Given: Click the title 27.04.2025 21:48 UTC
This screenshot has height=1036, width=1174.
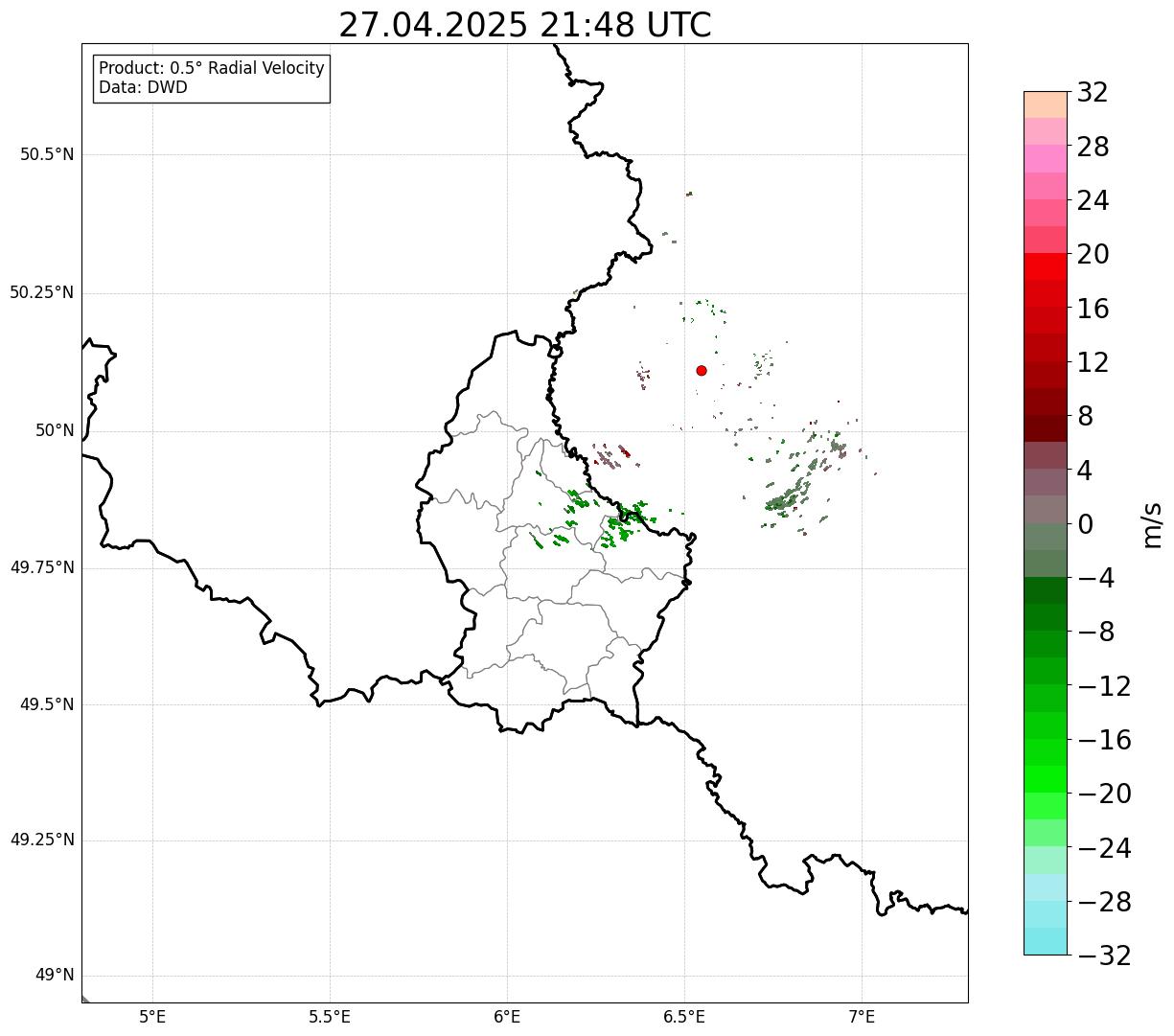Looking at the screenshot, I should [525, 25].
